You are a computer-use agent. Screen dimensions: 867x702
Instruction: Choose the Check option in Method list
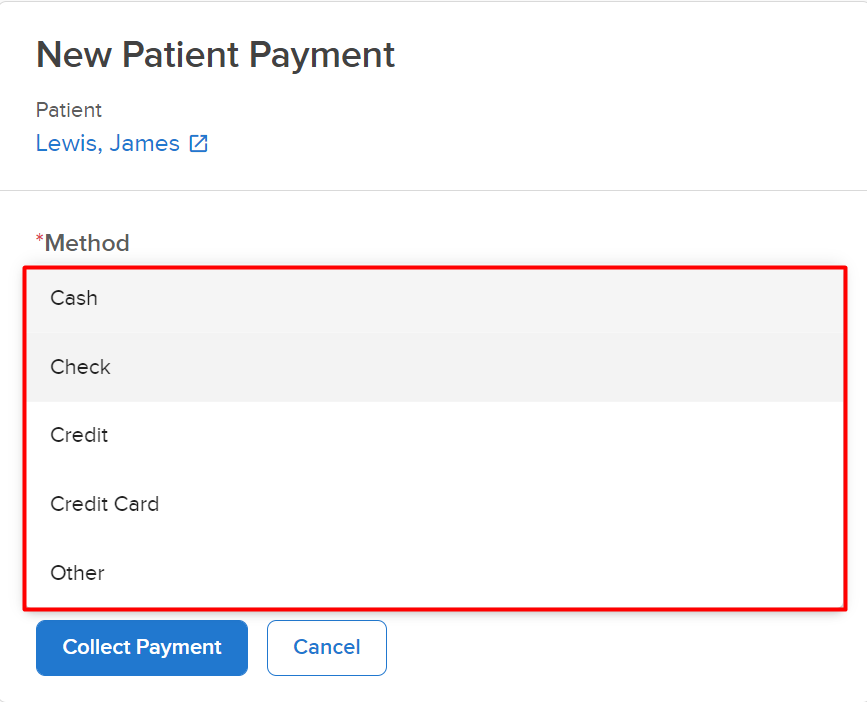tap(435, 367)
